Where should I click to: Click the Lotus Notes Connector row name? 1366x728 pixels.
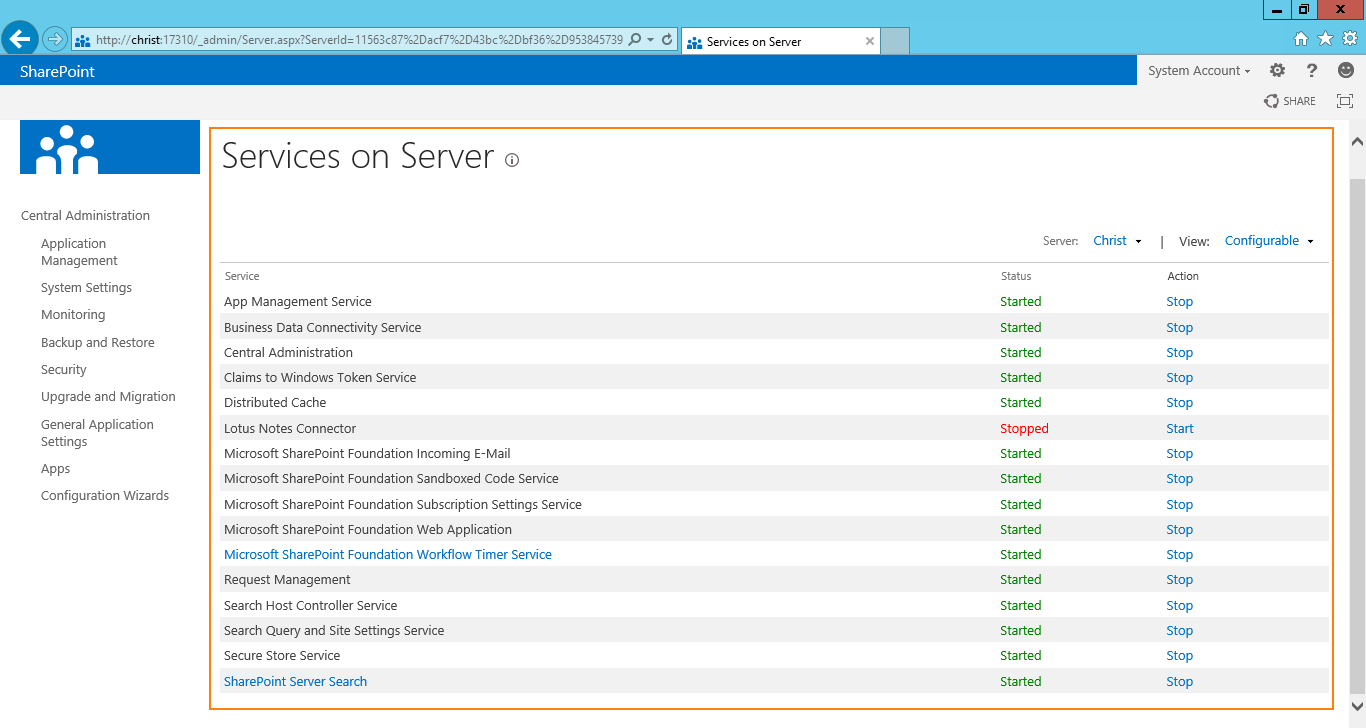pos(290,428)
